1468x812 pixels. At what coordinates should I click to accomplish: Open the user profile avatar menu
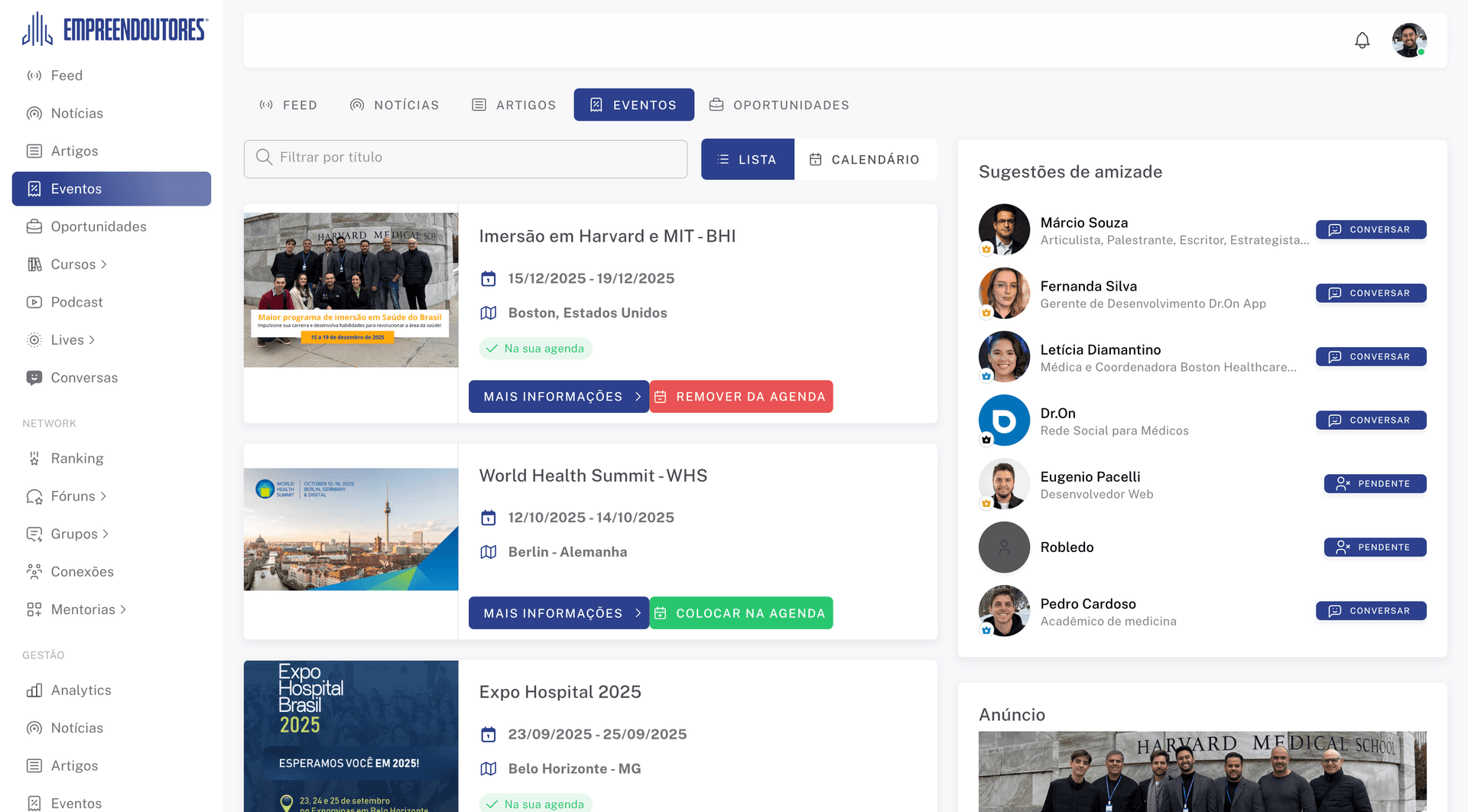click(1408, 41)
